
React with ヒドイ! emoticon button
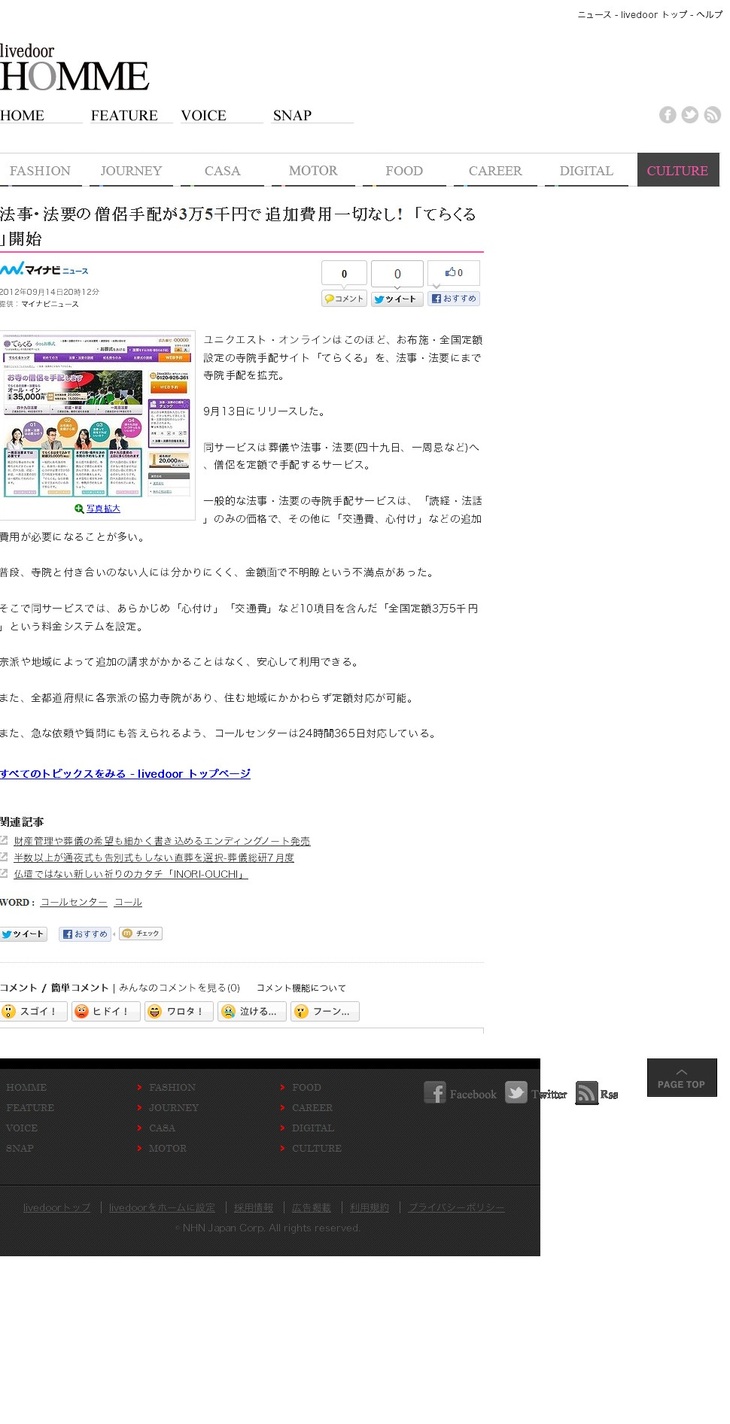point(106,1012)
